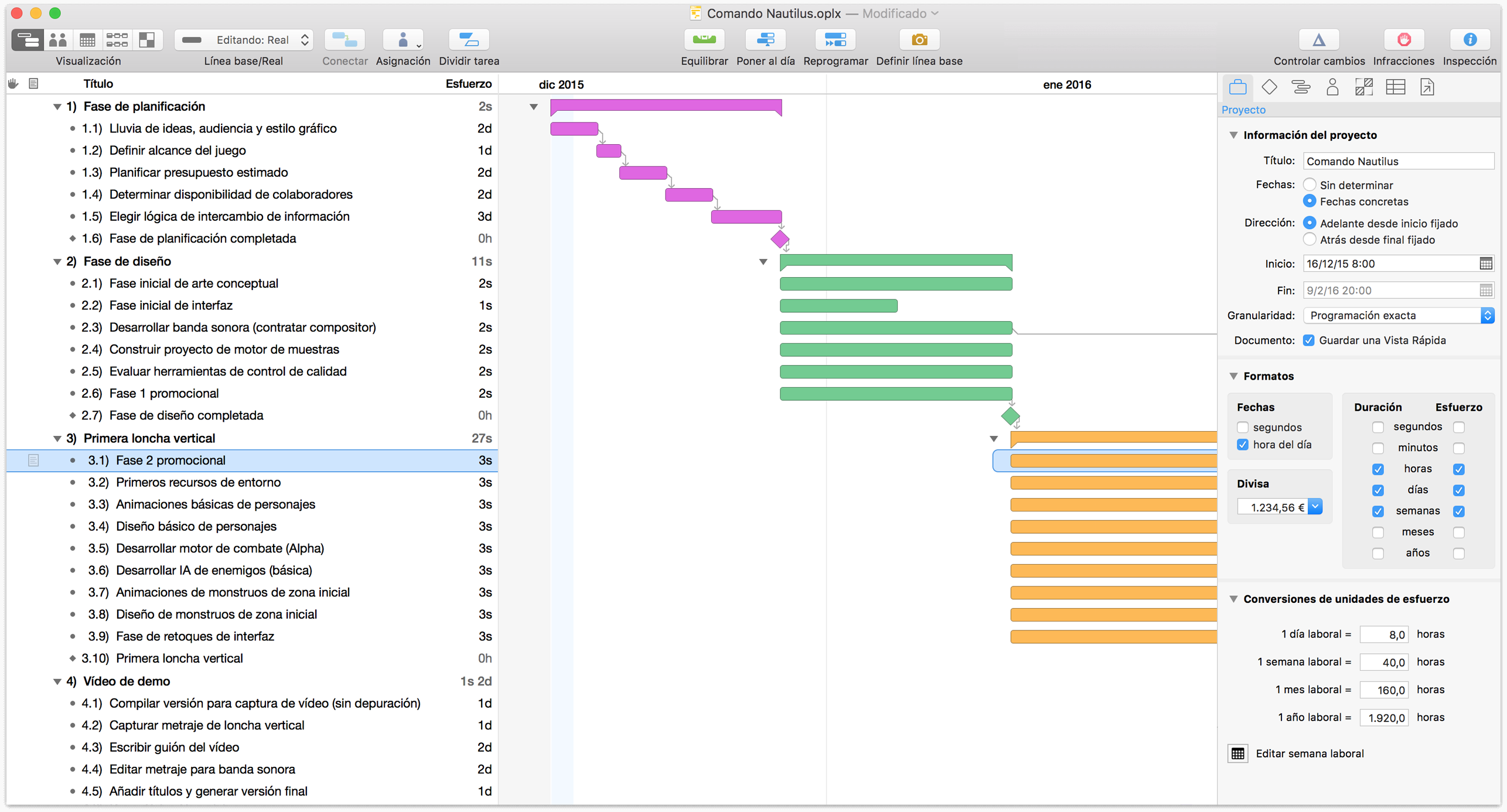Click the Dividir tarea icon
Screen dimensions: 1507x812
[x=469, y=40]
